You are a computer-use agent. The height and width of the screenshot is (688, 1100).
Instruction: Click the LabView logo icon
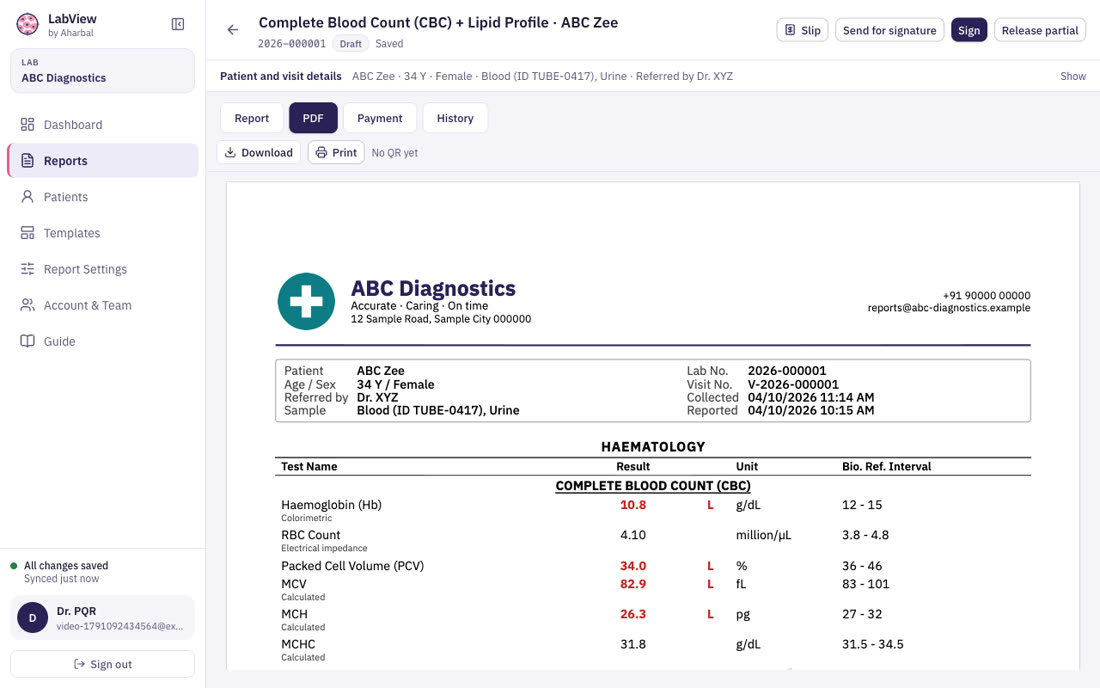click(27, 25)
